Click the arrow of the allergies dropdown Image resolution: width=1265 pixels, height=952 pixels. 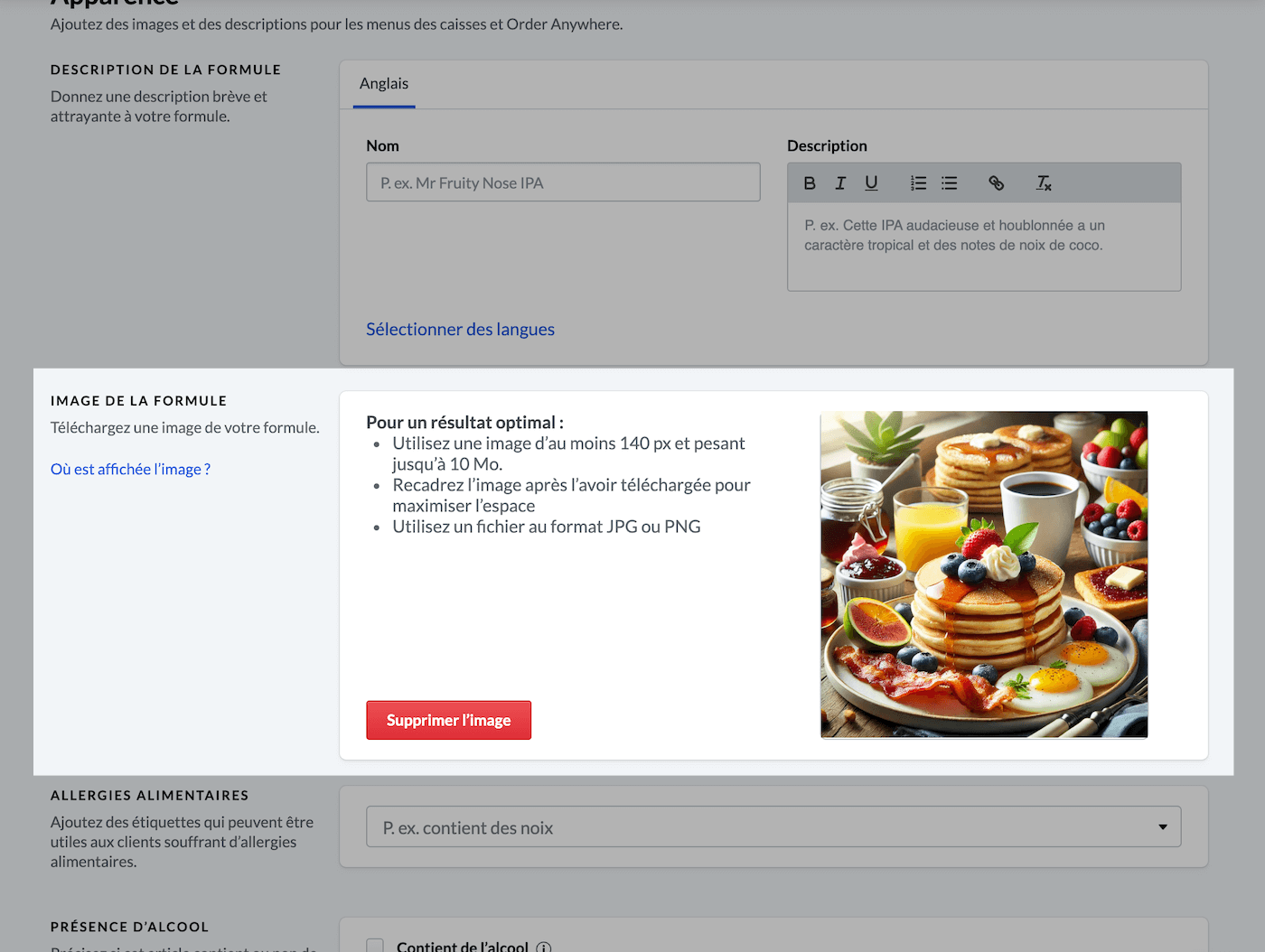click(x=1162, y=827)
